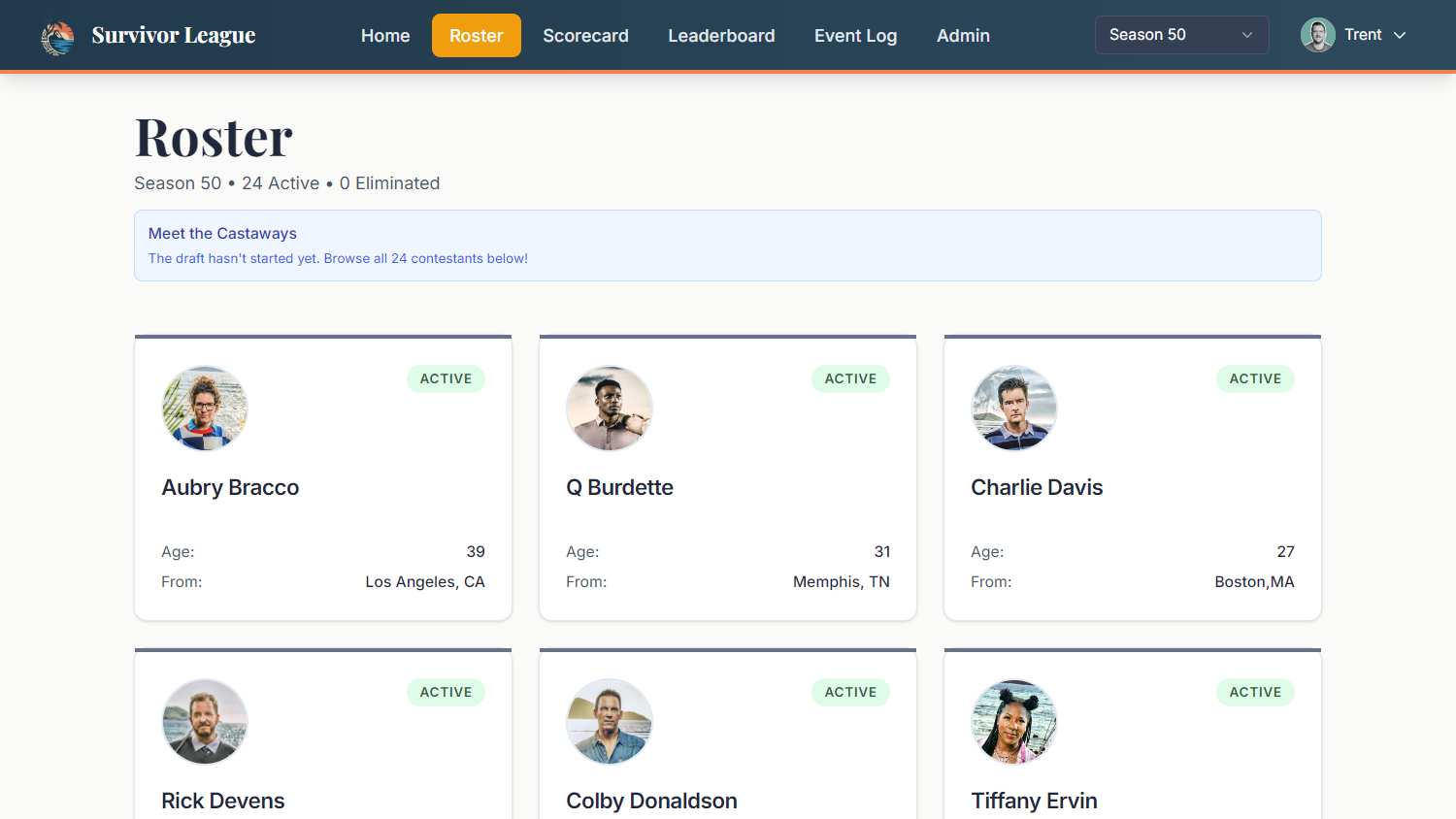The width and height of the screenshot is (1456, 819).
Task: Click the ACTIVE badge on Aubry Bracco's card
Action: point(446,378)
